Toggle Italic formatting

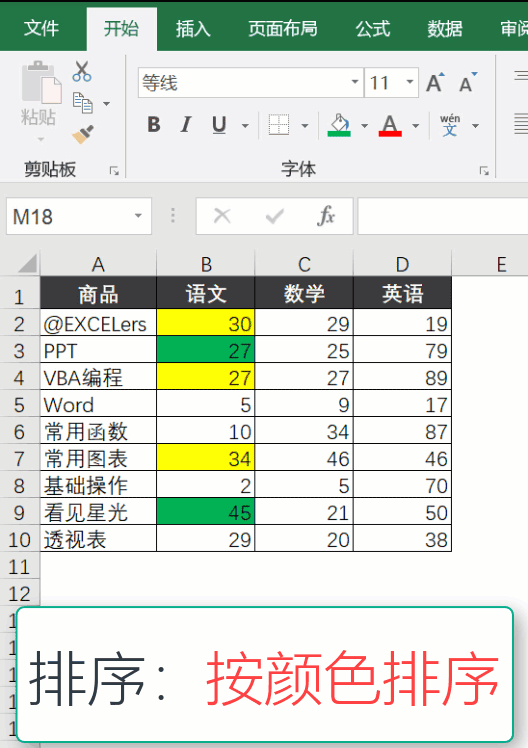coord(186,125)
